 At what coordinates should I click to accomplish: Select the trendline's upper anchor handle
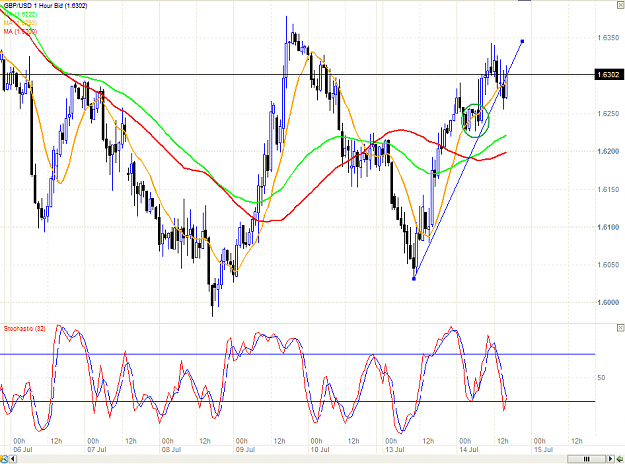pyautogui.click(x=523, y=41)
